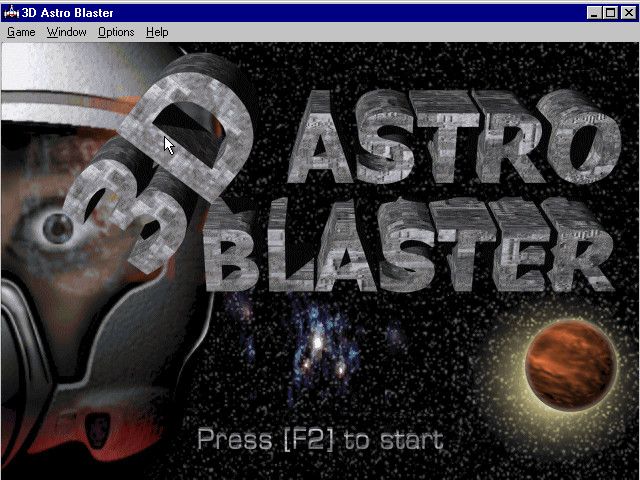Open the Window menu

click(67, 32)
